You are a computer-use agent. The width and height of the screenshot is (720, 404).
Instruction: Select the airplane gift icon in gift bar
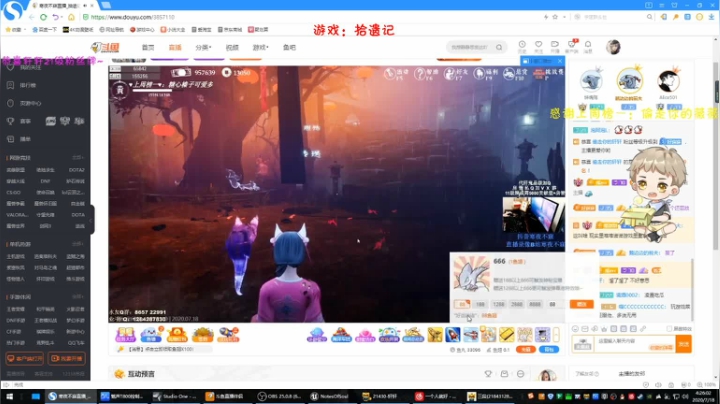(x=470, y=335)
